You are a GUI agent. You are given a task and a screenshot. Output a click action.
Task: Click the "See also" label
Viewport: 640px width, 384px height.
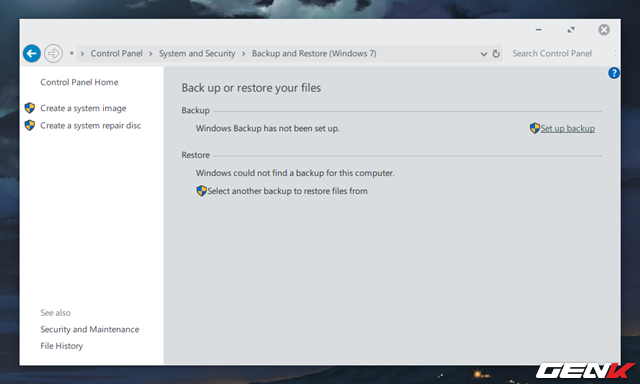(56, 313)
